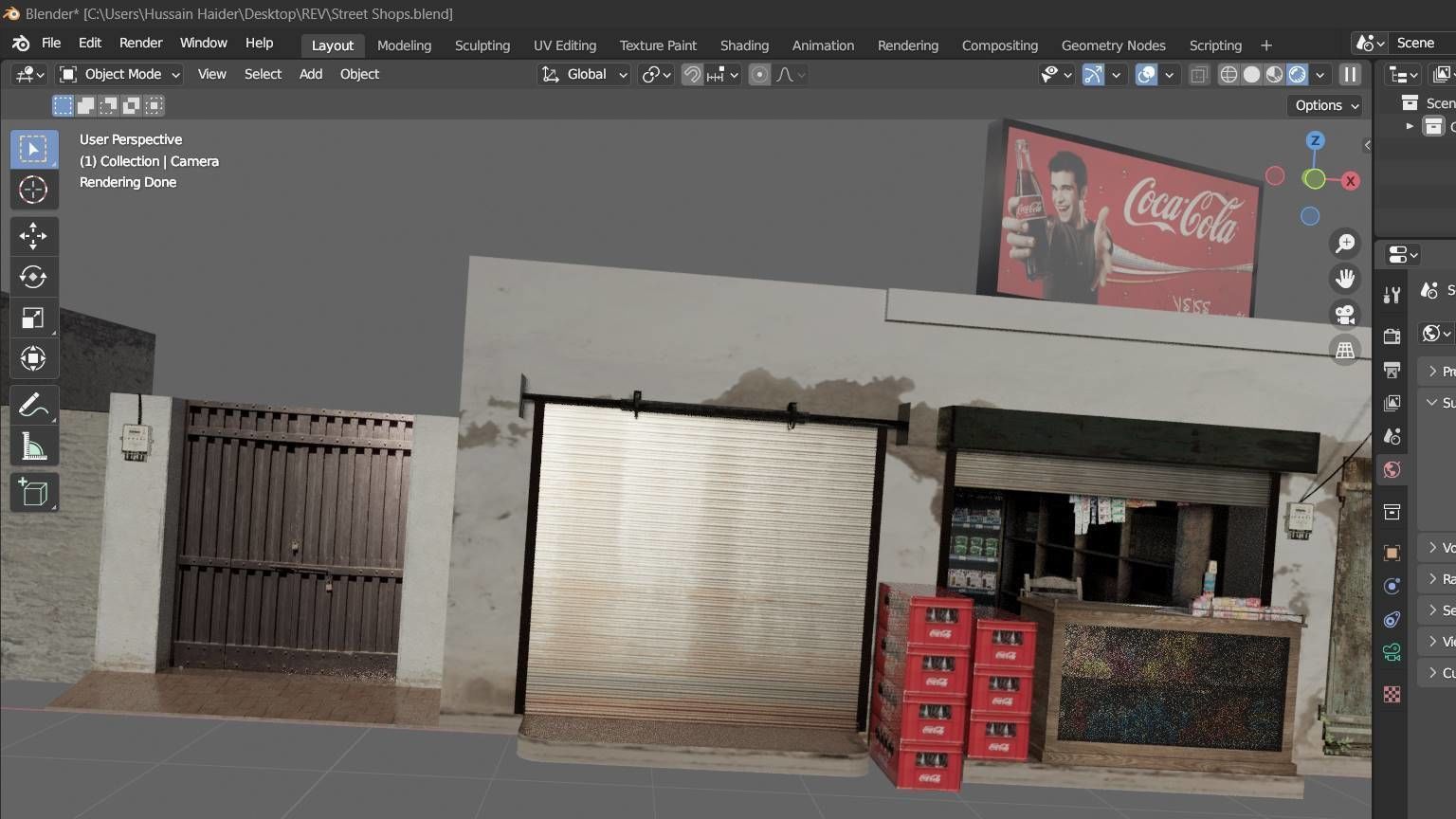1456x819 pixels.
Task: Toggle proportional editing button
Action: [x=759, y=74]
